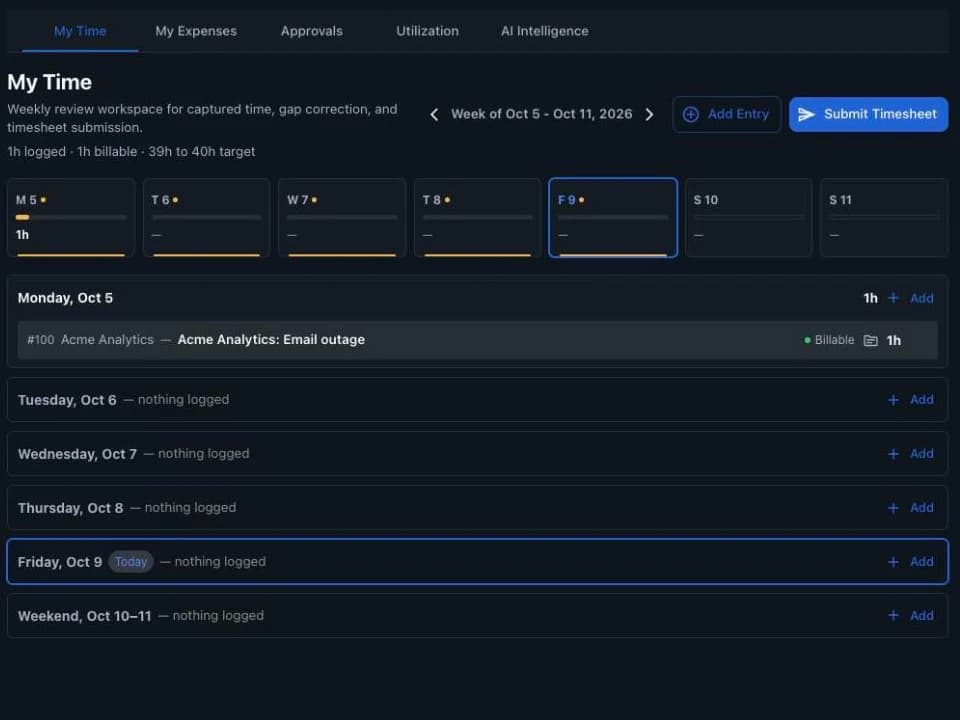Go to the Approvals tab
The height and width of the screenshot is (720, 960).
tap(312, 31)
